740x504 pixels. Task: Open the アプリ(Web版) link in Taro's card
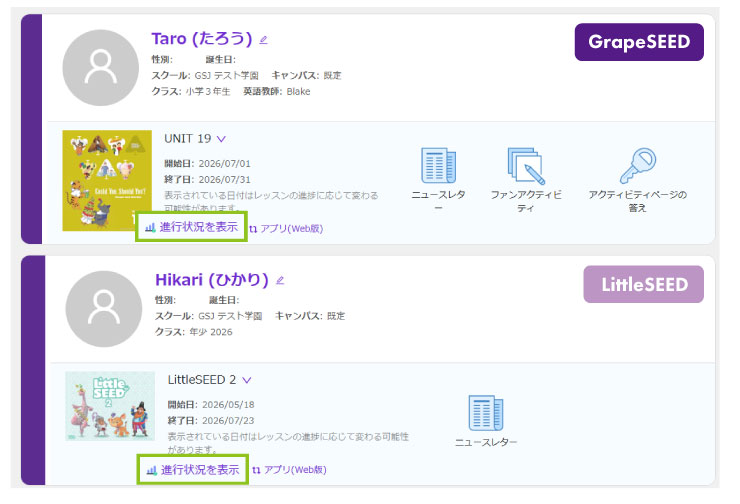point(286,228)
